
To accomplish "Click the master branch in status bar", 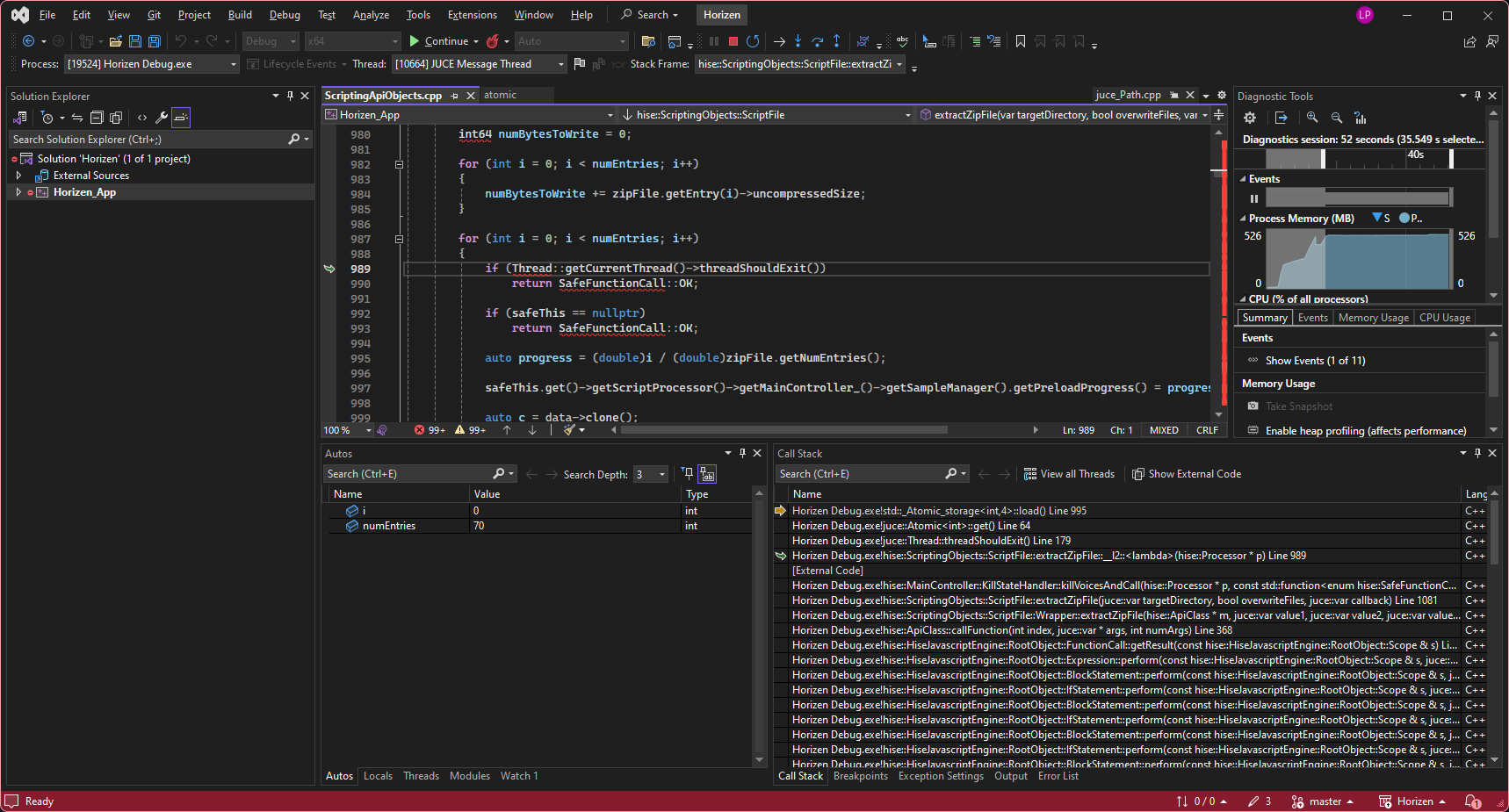I will 1323,801.
